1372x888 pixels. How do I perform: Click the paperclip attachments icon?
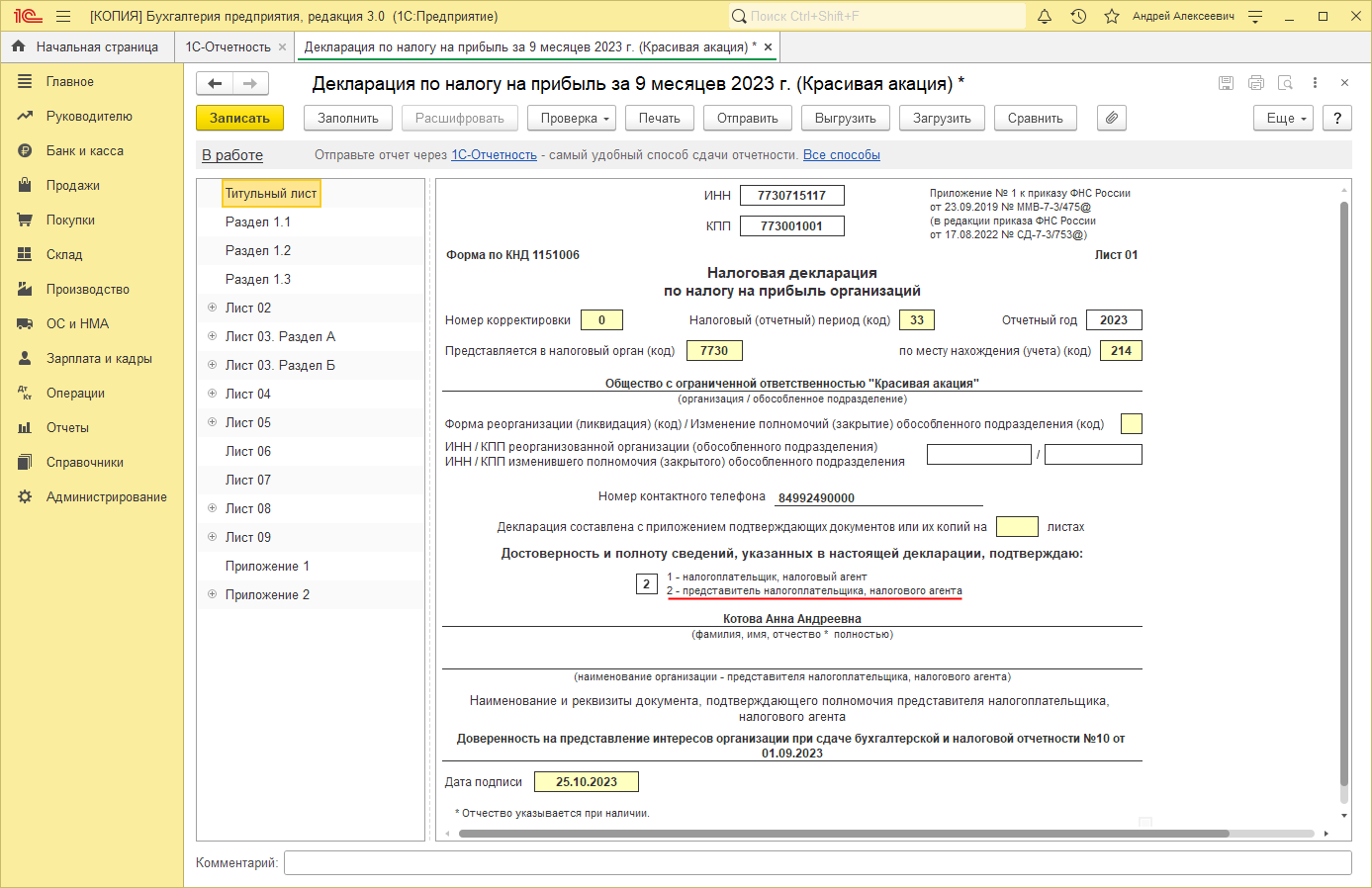click(1112, 118)
